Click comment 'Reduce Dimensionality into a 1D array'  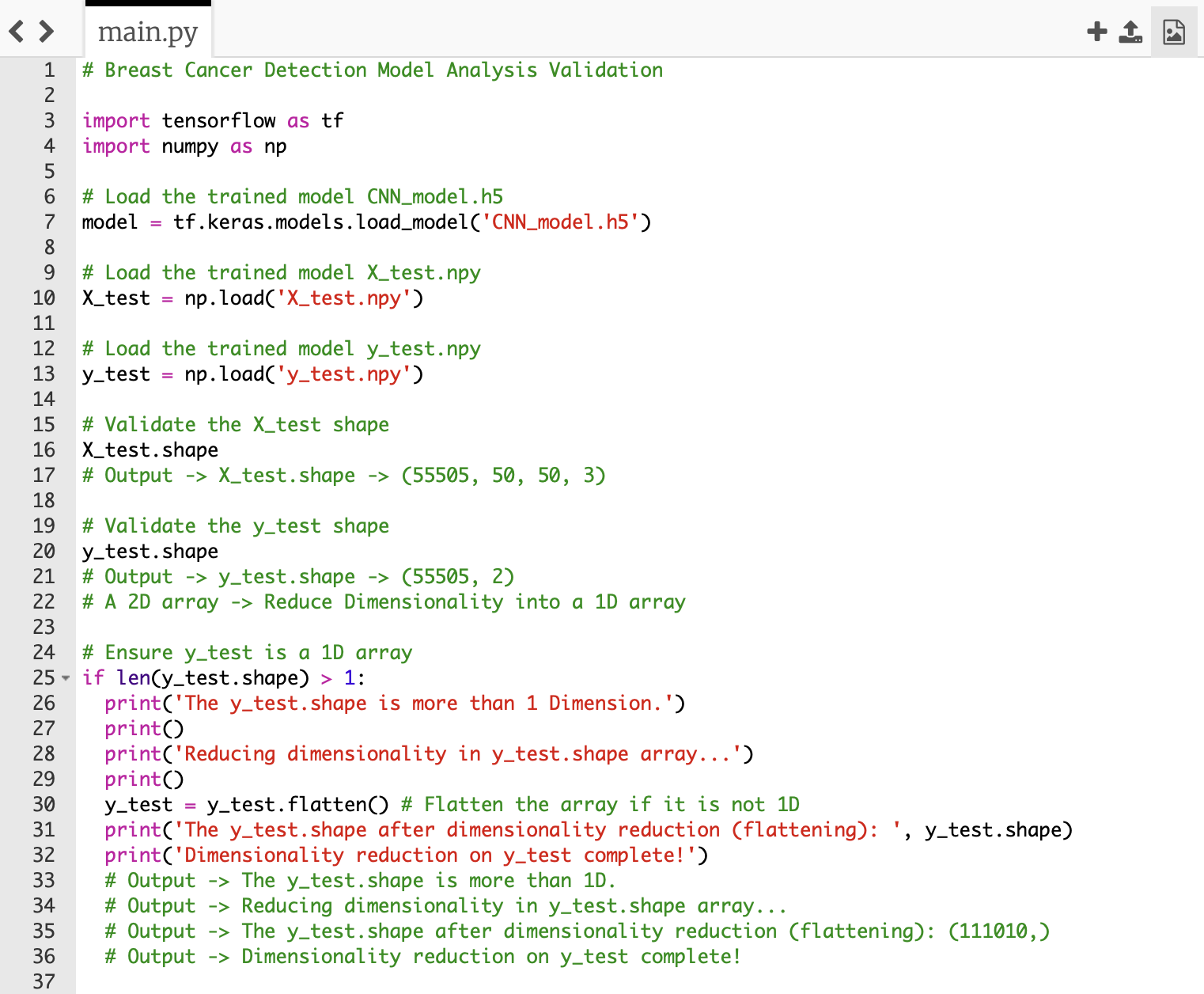click(475, 602)
